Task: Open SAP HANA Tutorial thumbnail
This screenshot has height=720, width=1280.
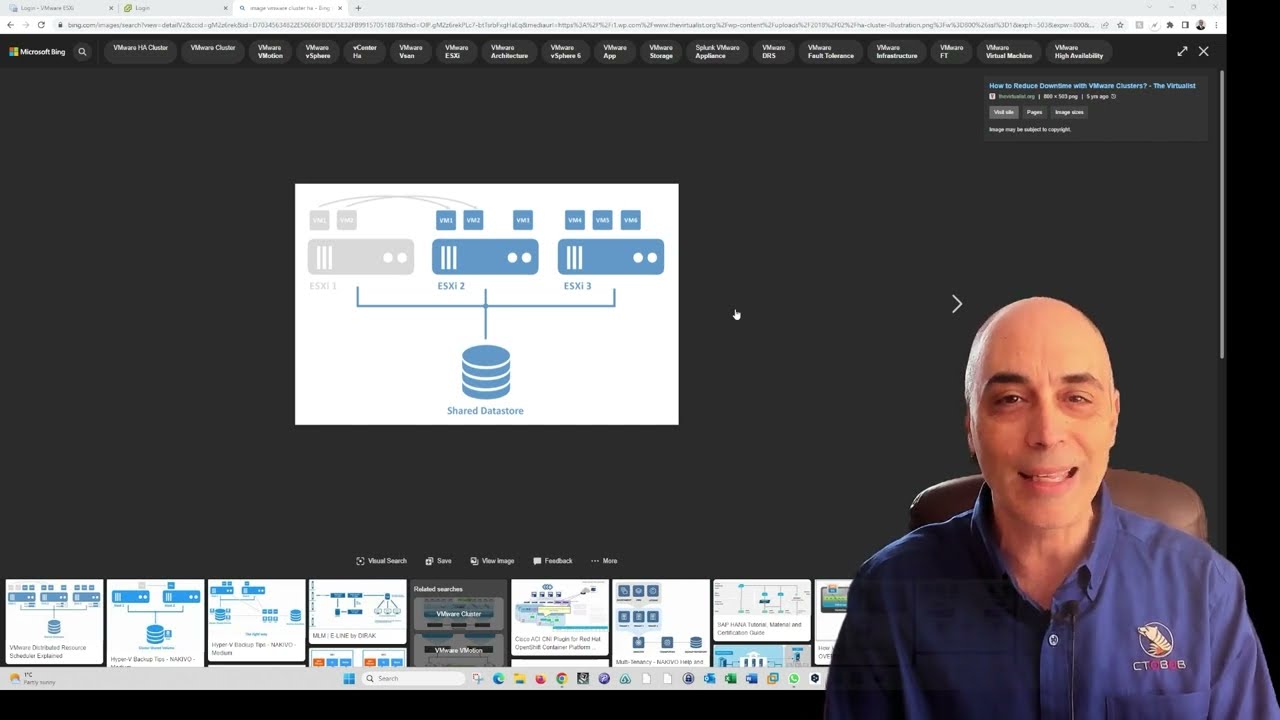Action: point(762,610)
